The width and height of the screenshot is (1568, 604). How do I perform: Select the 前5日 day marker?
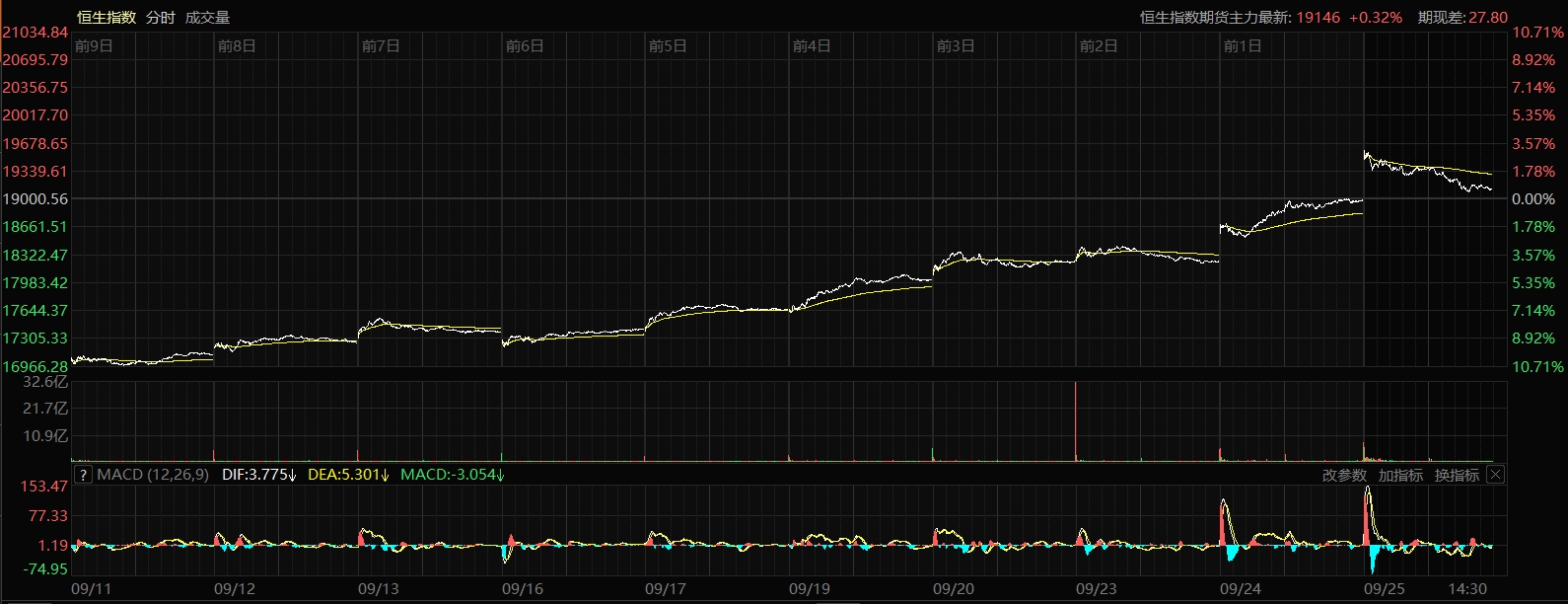[x=668, y=45]
